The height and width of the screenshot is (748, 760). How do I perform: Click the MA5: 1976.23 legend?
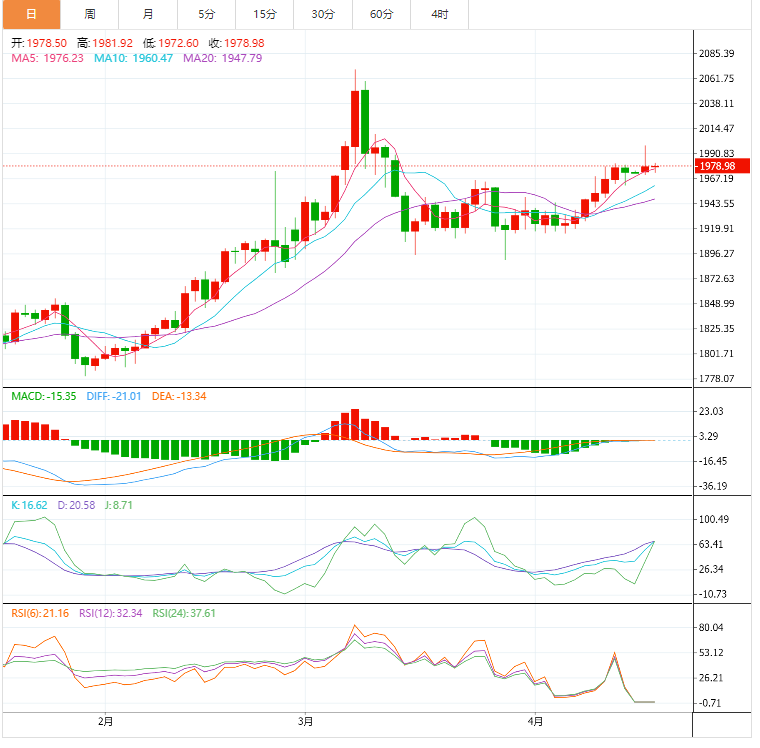tap(48, 58)
